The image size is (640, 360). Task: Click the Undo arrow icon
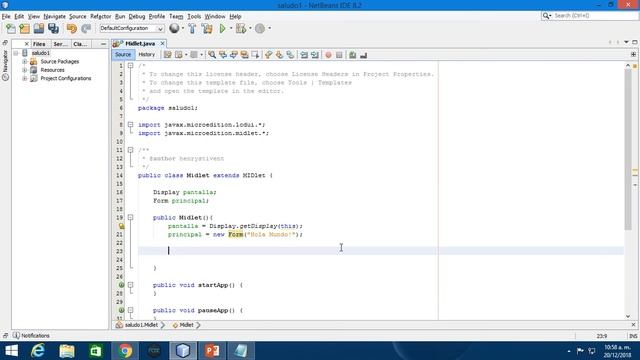(x=72, y=29)
